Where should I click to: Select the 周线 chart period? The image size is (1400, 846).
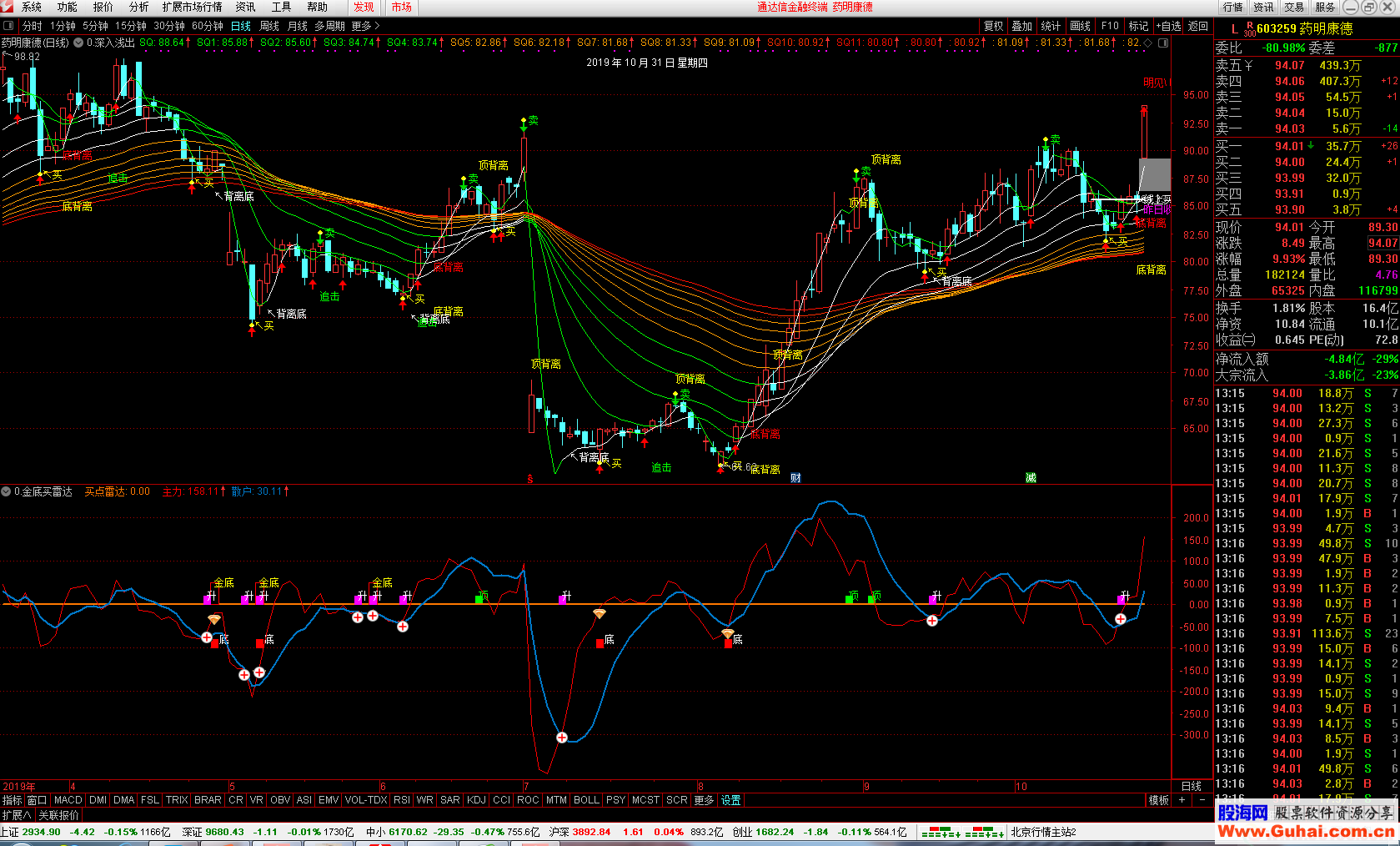click(269, 26)
